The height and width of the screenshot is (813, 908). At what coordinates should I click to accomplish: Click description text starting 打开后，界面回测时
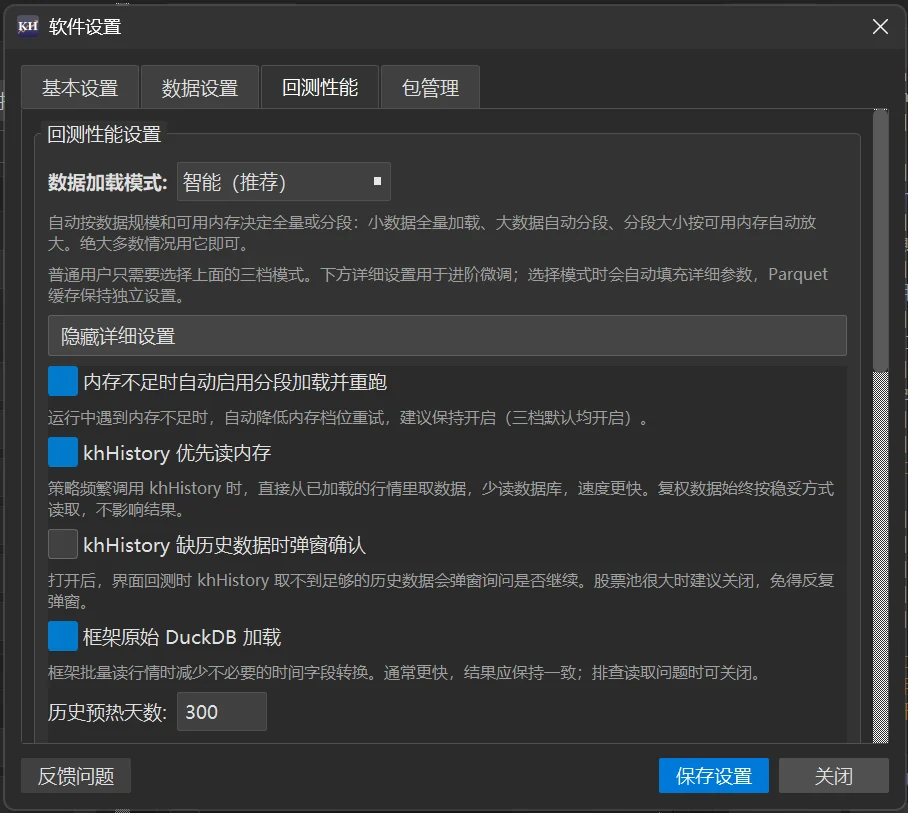click(x=441, y=591)
